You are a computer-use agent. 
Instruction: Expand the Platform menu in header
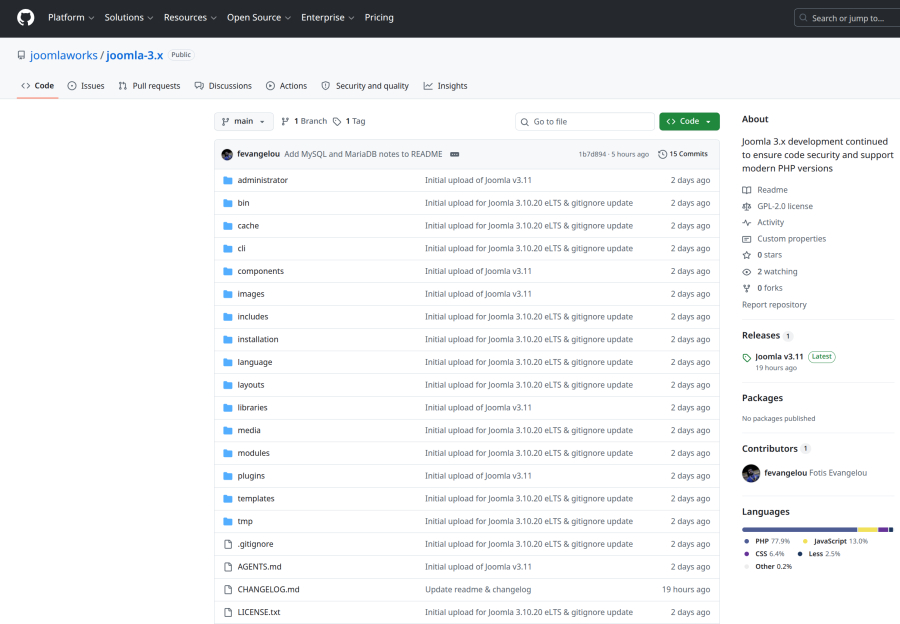[71, 18]
